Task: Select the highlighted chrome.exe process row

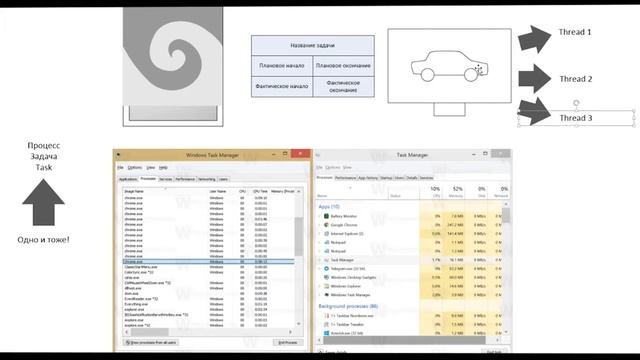Action: point(209,262)
